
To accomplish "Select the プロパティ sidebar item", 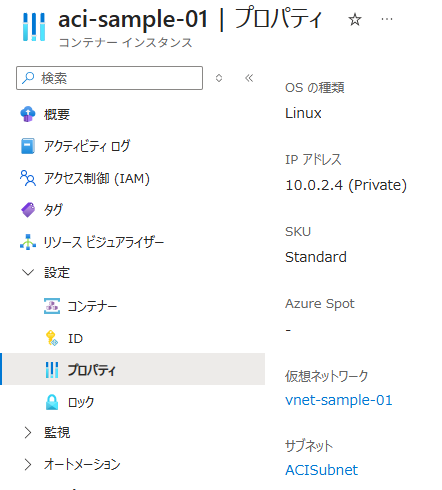I will pyautogui.click(x=134, y=369).
